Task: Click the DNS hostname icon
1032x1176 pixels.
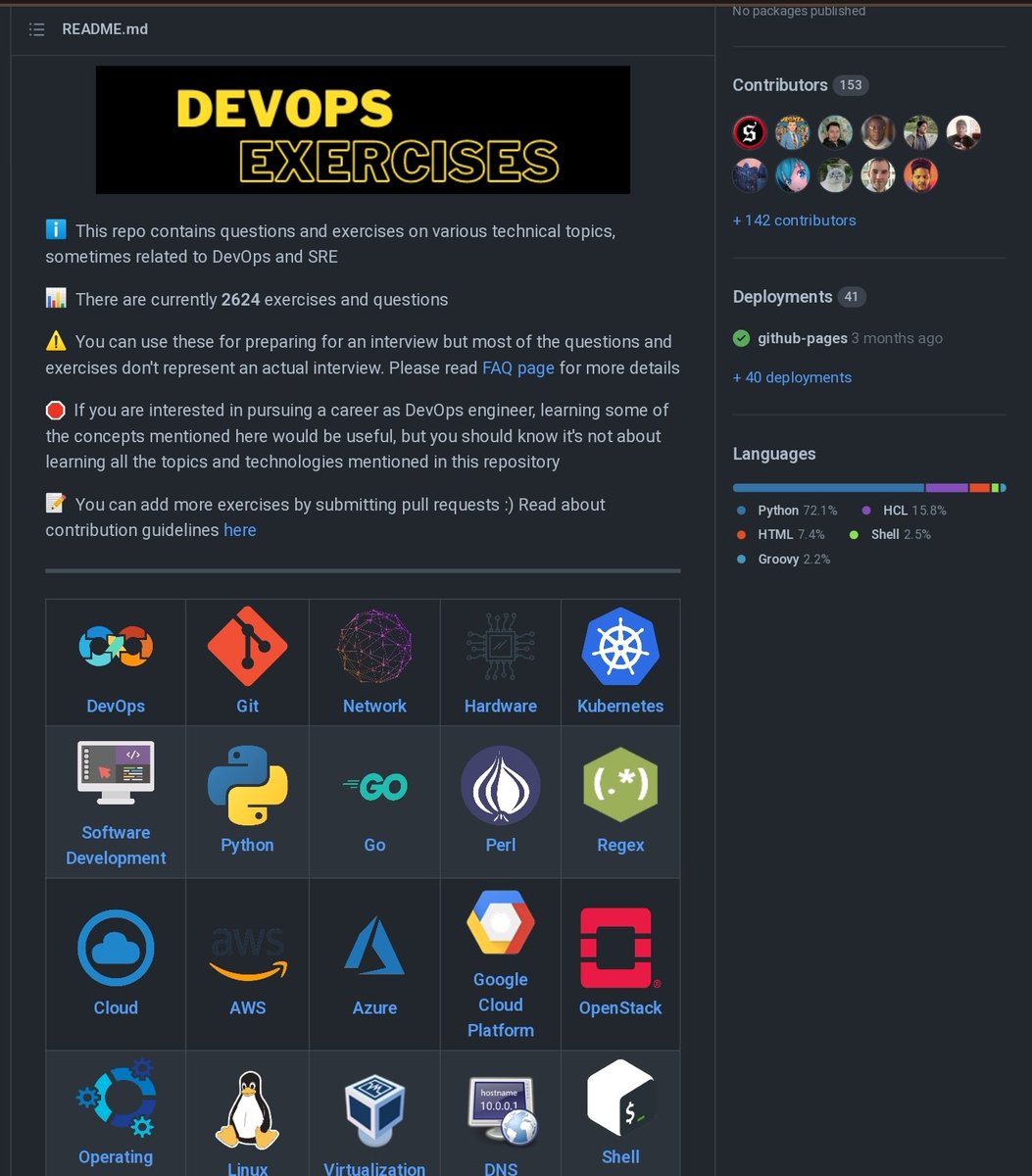Action: (x=501, y=1111)
